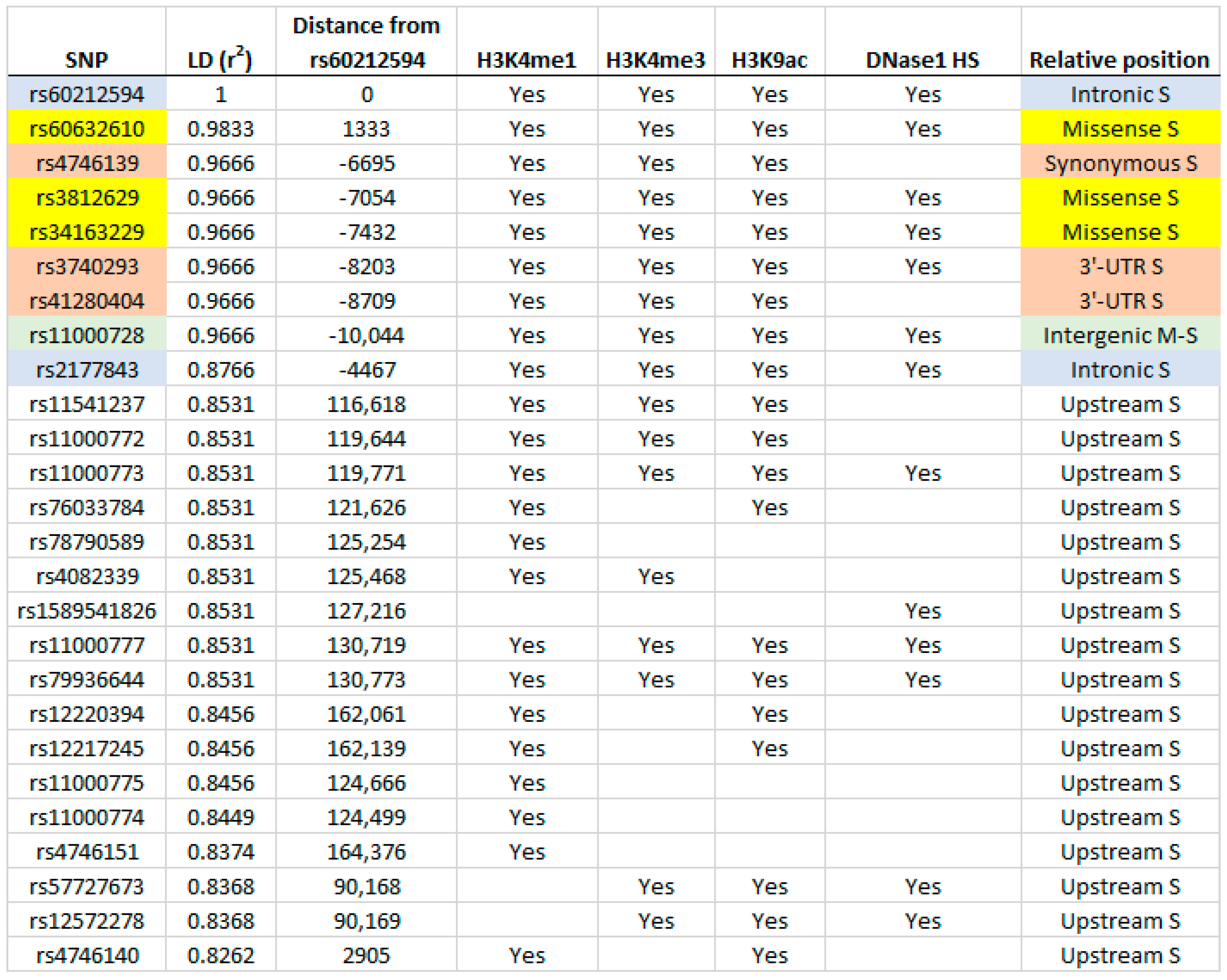Screen dimensions: 1227x980
Task: Click the rs41280404 orange SNP cell
Action: [87, 301]
